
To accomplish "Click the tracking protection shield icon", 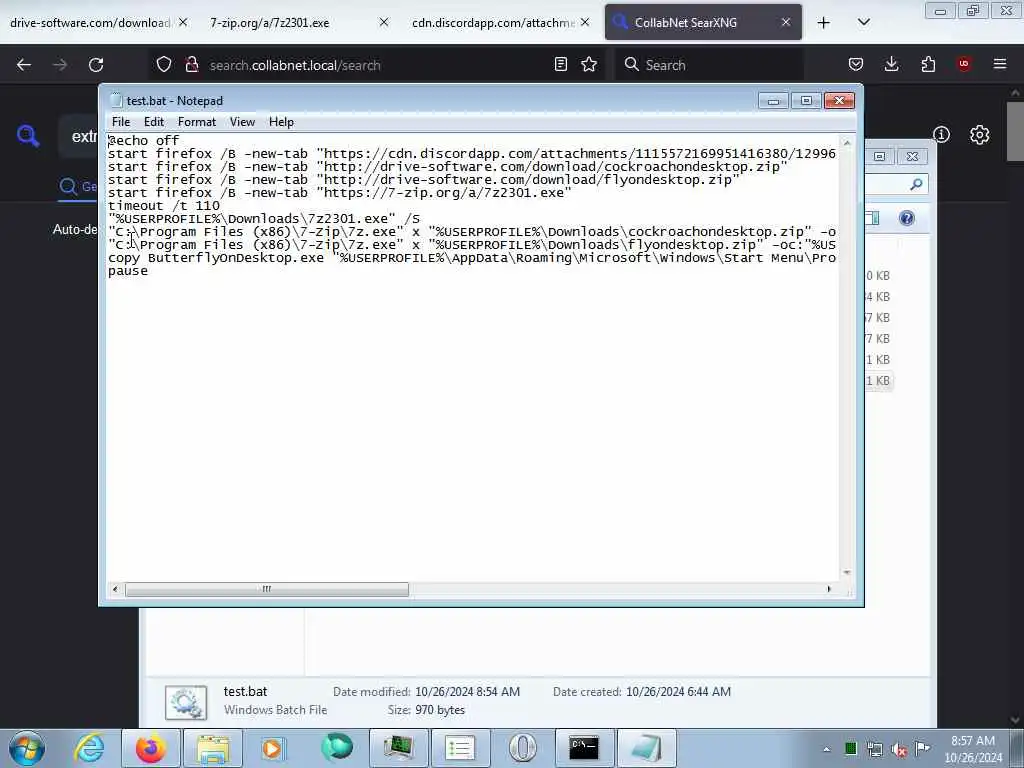I will [164, 65].
